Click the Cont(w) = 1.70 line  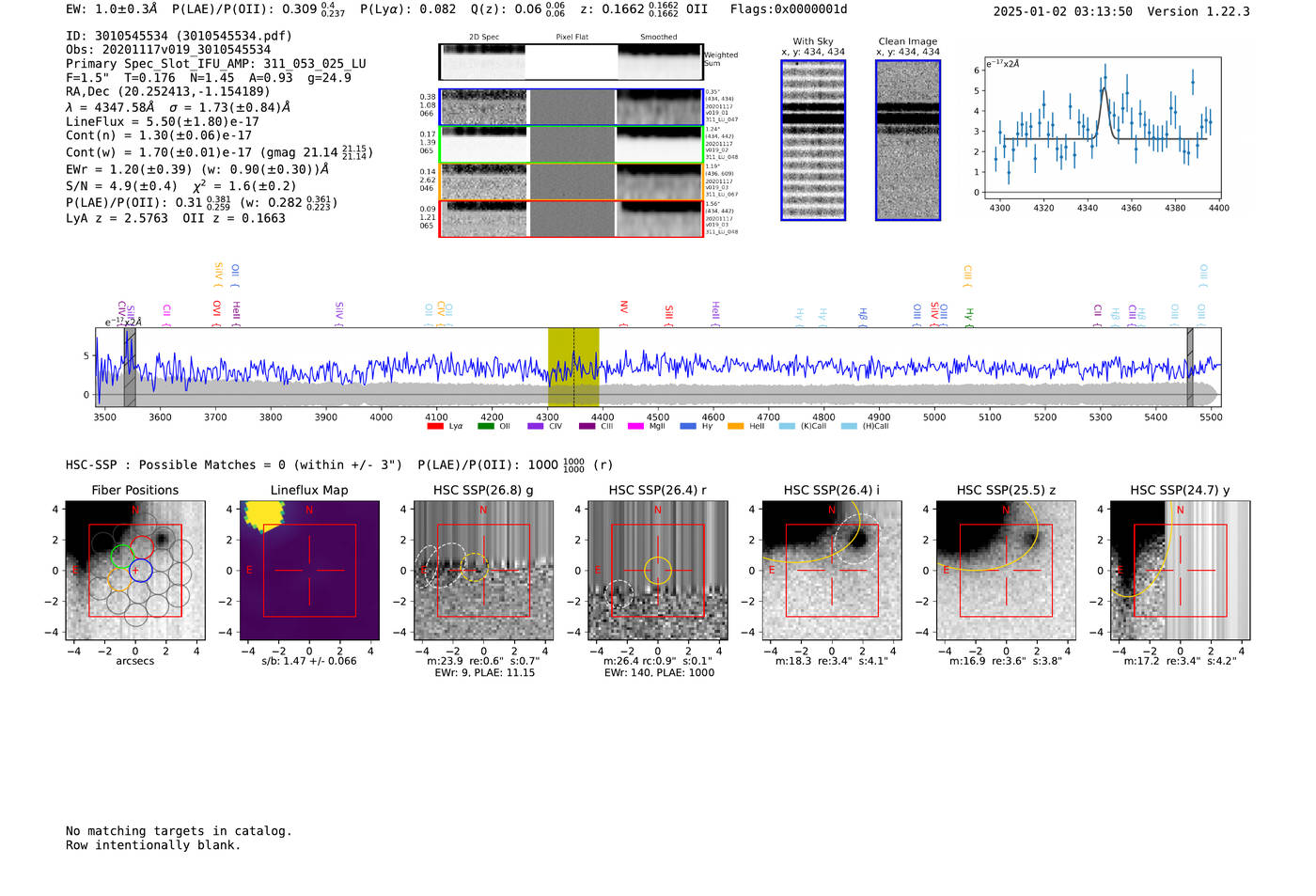pos(219,151)
